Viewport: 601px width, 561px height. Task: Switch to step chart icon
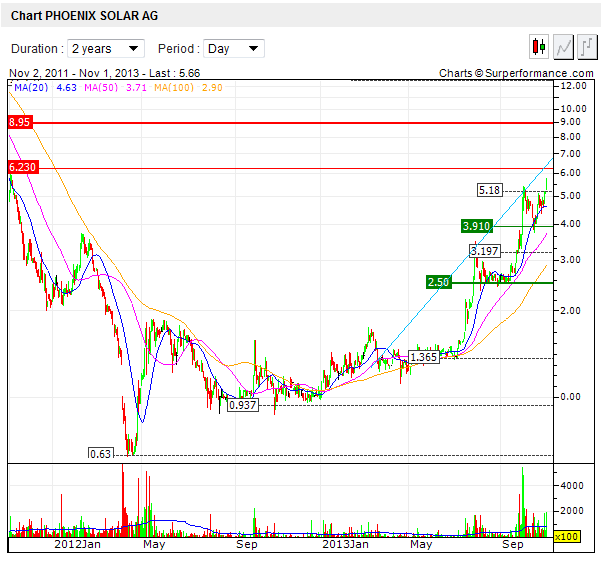587,47
